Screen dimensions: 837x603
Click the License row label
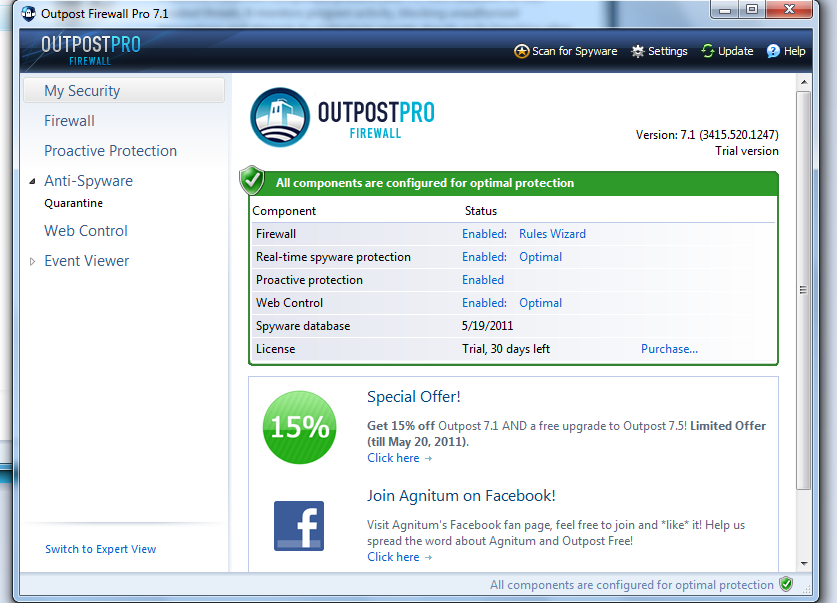click(x=275, y=348)
